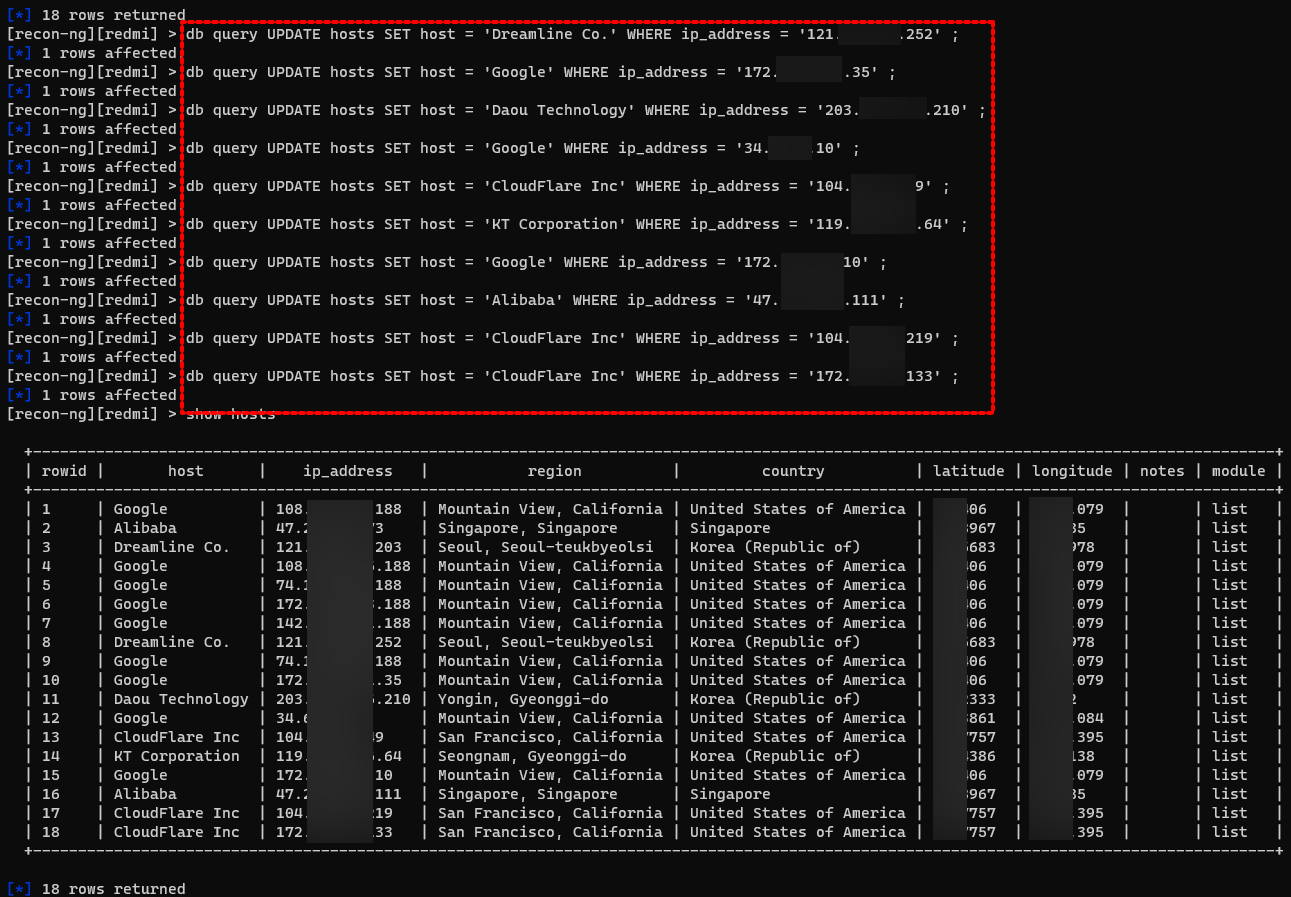Click the rowid column header in hosts table
This screenshot has height=897, width=1291.
click(x=64, y=471)
